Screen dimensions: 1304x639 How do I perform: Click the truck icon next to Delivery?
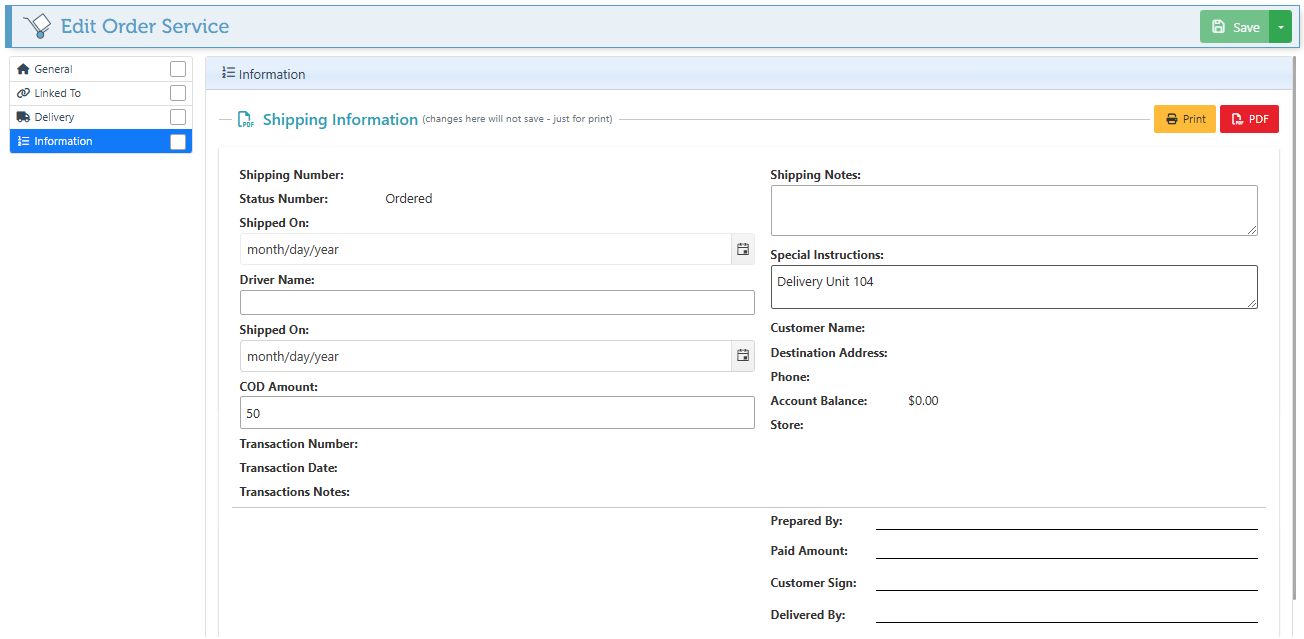pyautogui.click(x=23, y=117)
